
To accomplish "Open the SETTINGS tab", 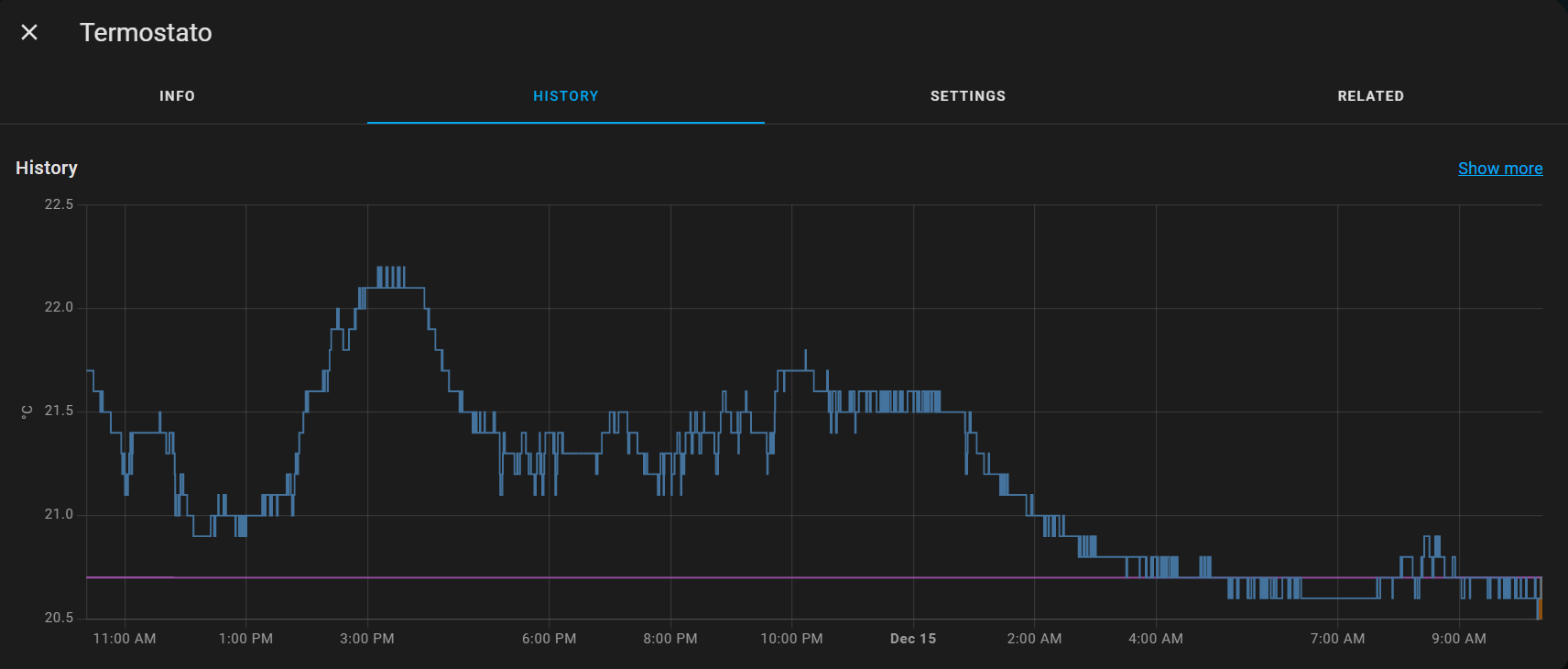I will pyautogui.click(x=967, y=96).
